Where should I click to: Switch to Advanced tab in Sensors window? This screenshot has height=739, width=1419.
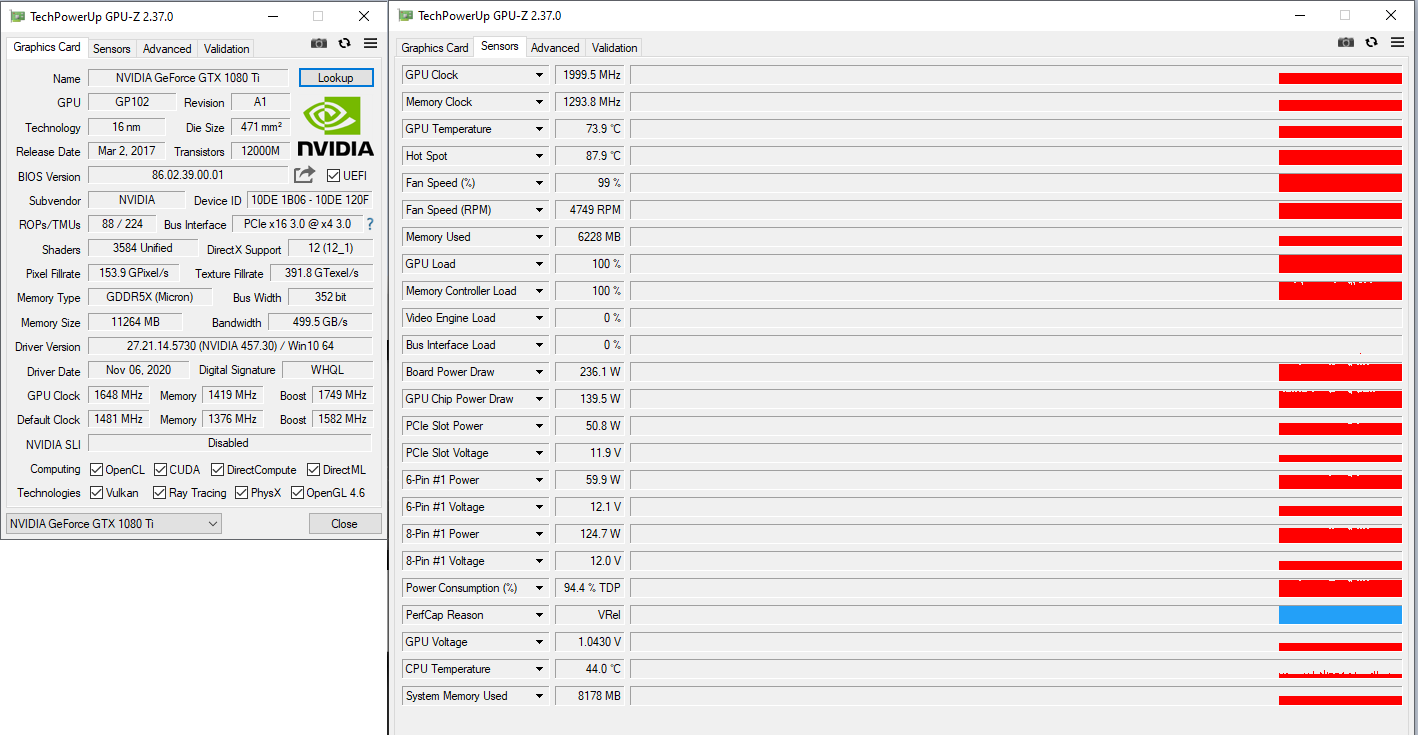(x=555, y=47)
